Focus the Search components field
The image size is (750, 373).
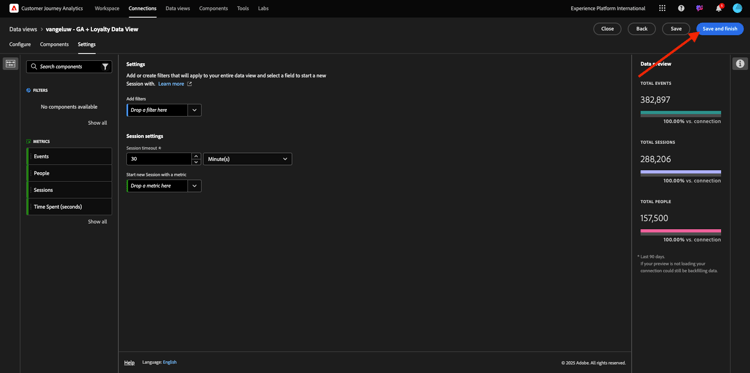point(69,67)
